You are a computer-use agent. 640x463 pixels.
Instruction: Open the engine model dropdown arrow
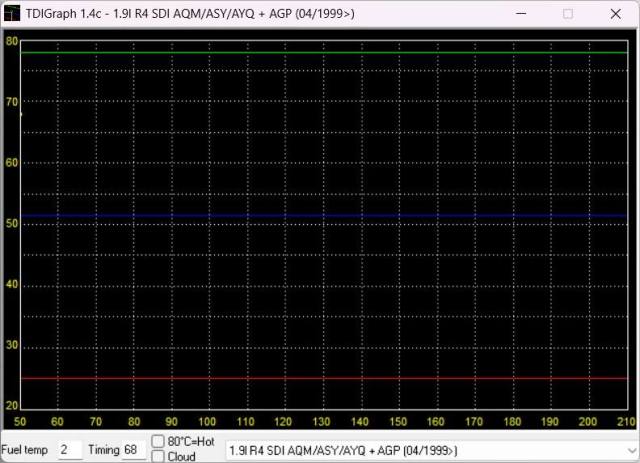tap(628, 450)
